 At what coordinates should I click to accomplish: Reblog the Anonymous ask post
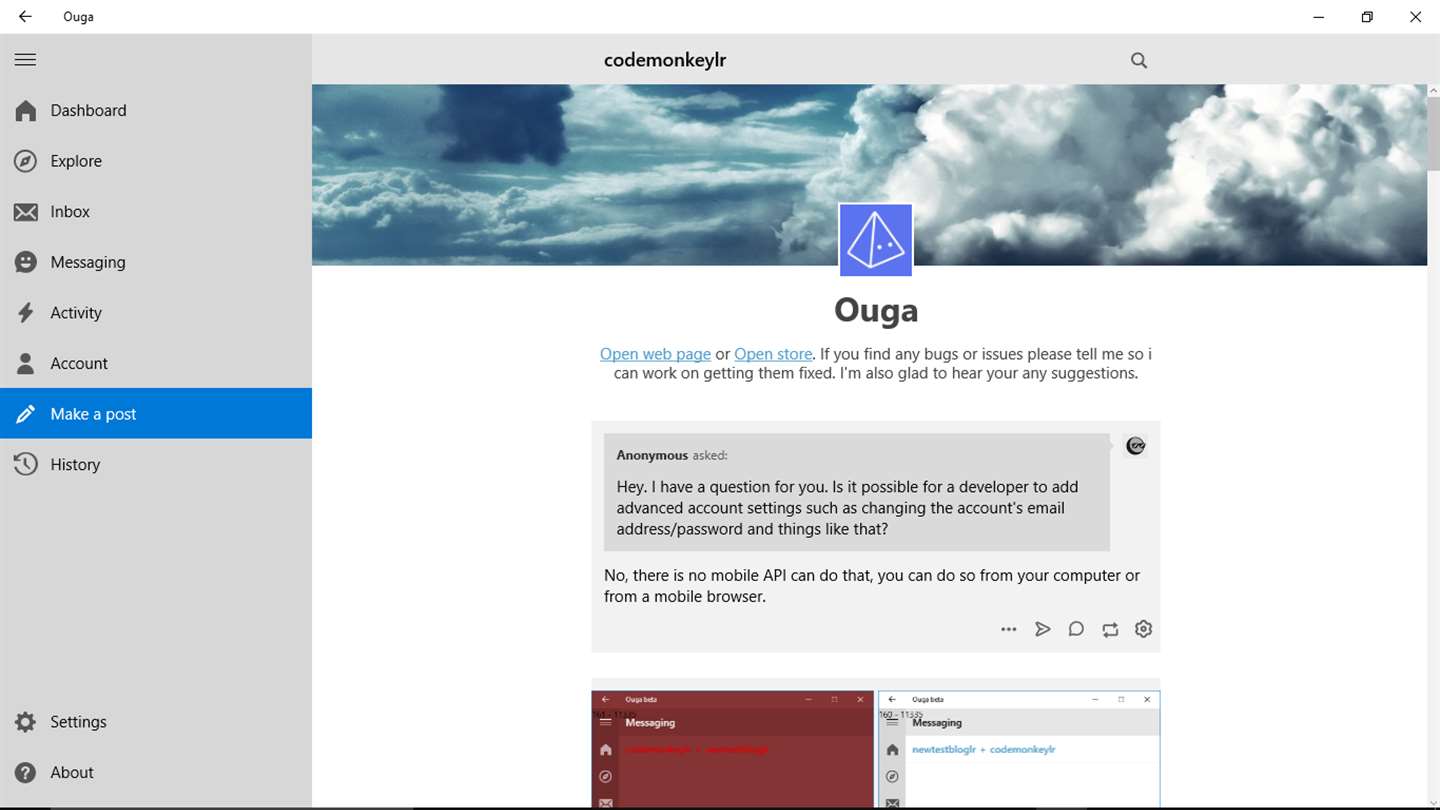[x=1110, y=629]
